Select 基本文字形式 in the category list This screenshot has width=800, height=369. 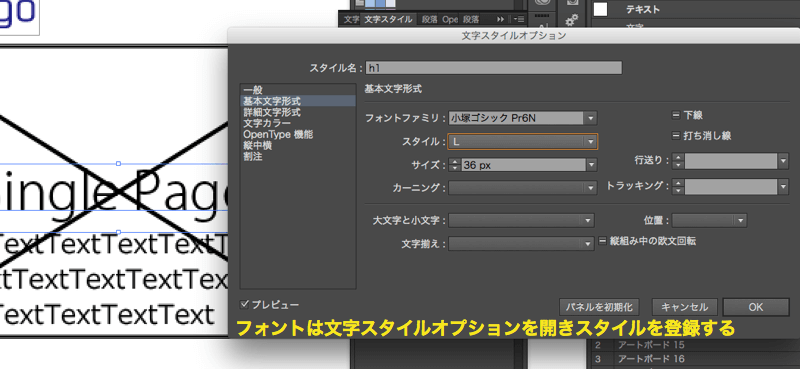[298, 101]
